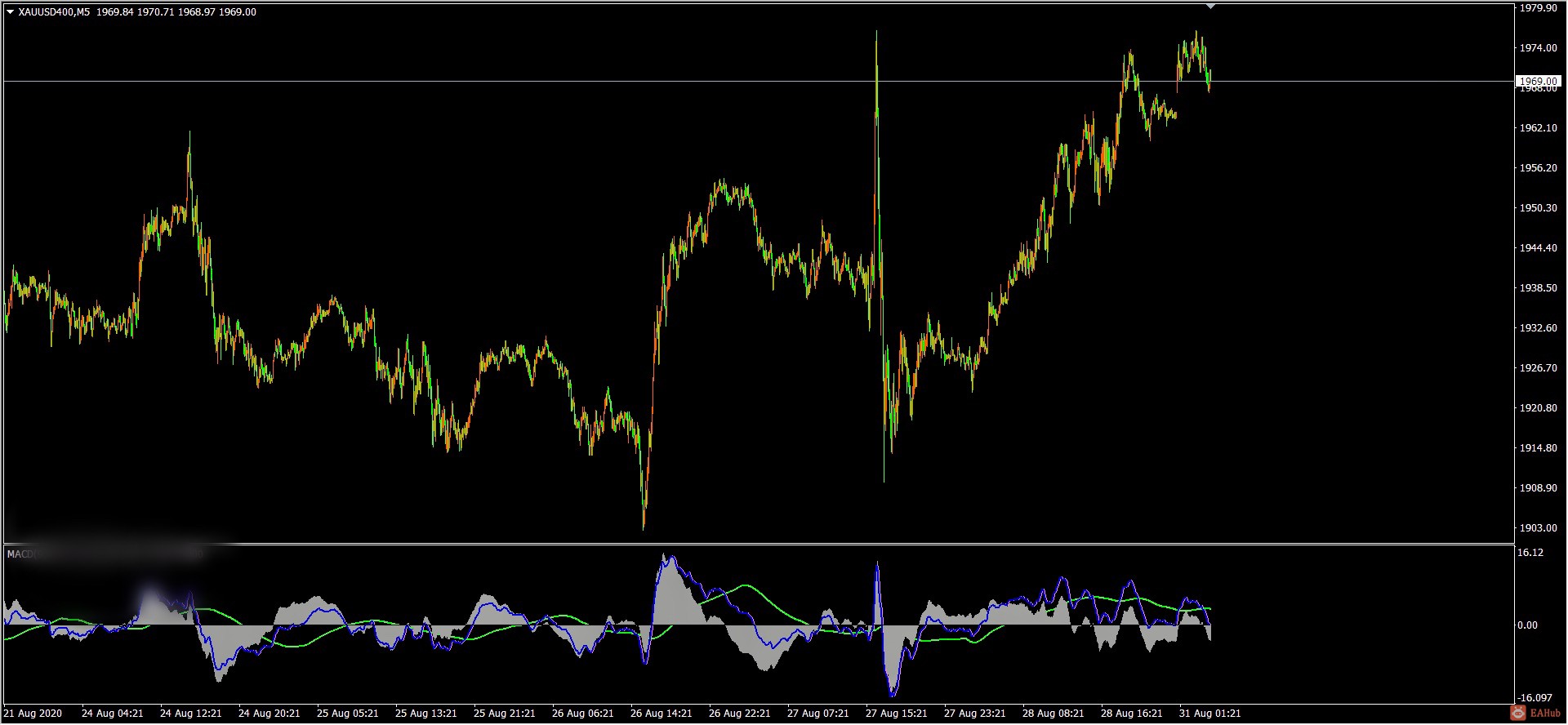Click the 27 Aug 07:21 time label
The image size is (1568, 725).
818,714
